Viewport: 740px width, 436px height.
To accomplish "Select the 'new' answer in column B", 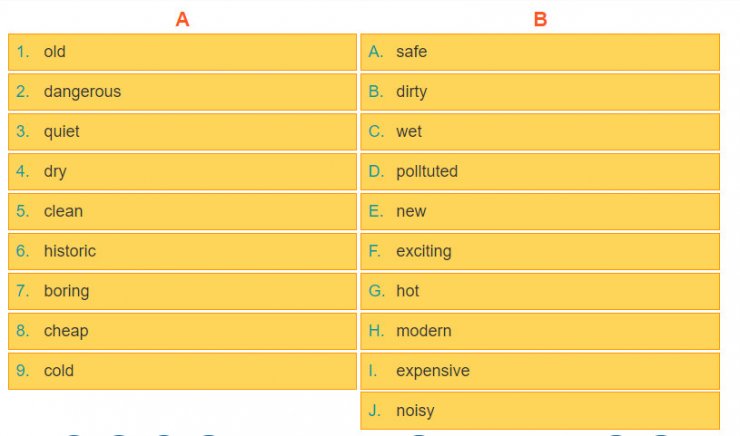I will point(540,211).
